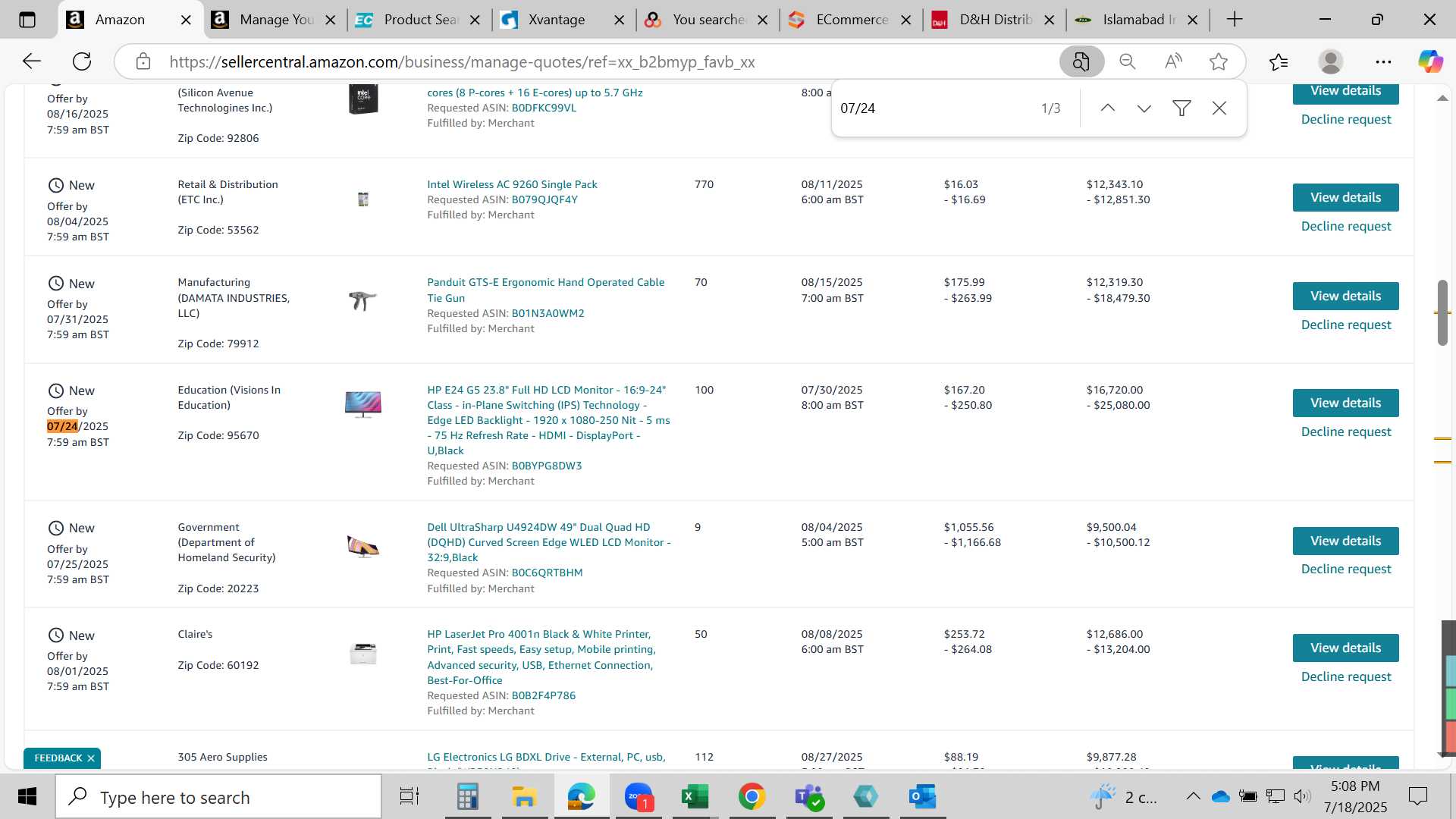Image resolution: width=1456 pixels, height=819 pixels.
Task: View details for Dell UltraSharp U4924DW
Action: [1345, 541]
